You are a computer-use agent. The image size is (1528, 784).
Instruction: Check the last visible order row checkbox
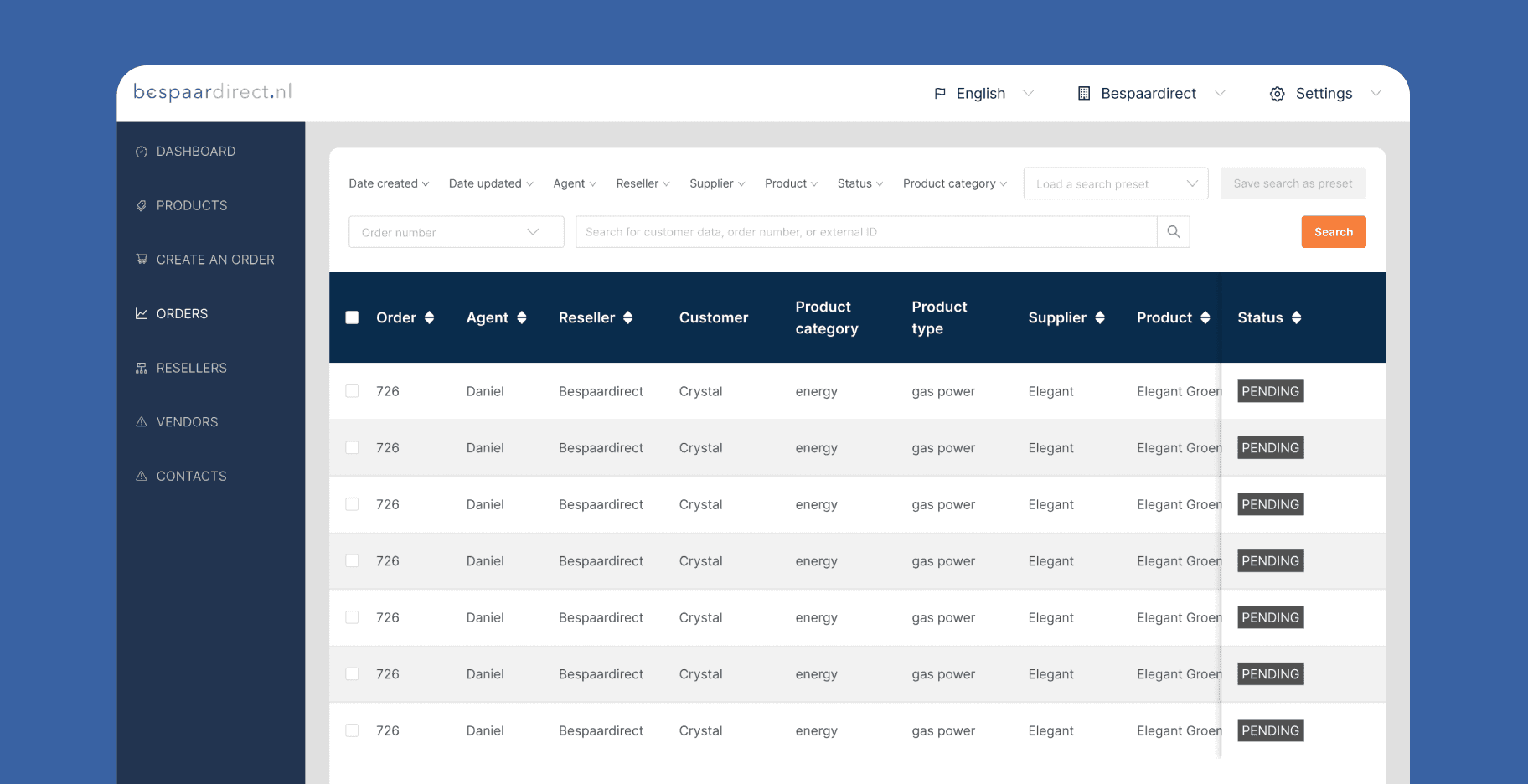point(352,730)
